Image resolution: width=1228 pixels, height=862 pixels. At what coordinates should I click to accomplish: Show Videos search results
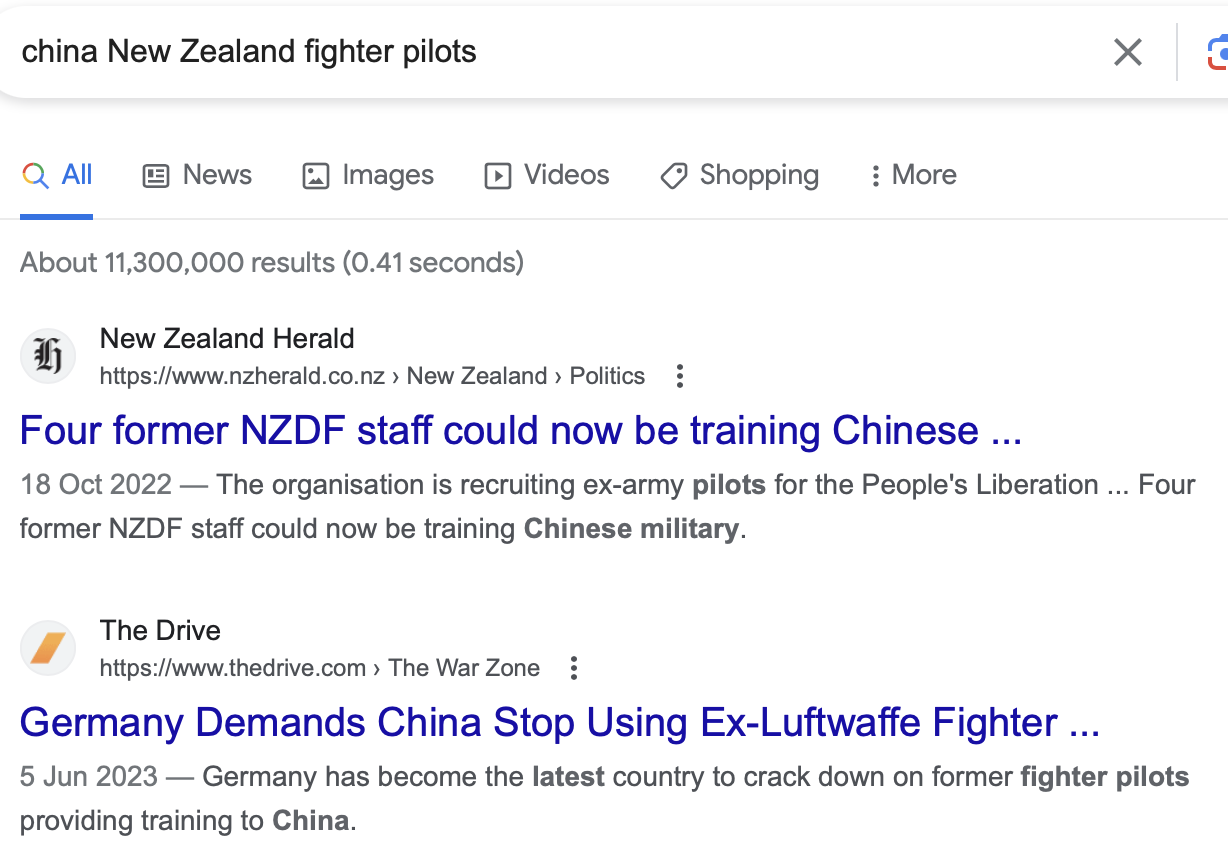[x=547, y=175]
